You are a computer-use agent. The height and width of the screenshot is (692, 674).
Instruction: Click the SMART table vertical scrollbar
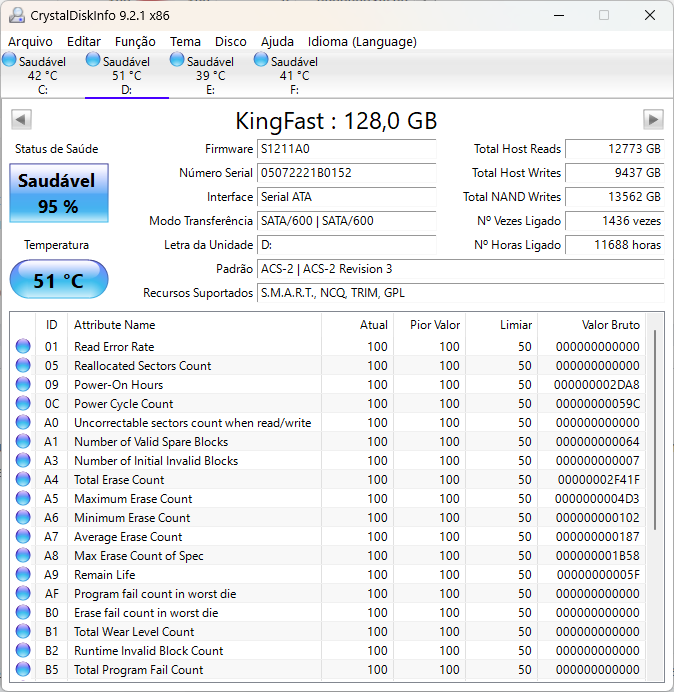tap(655, 430)
